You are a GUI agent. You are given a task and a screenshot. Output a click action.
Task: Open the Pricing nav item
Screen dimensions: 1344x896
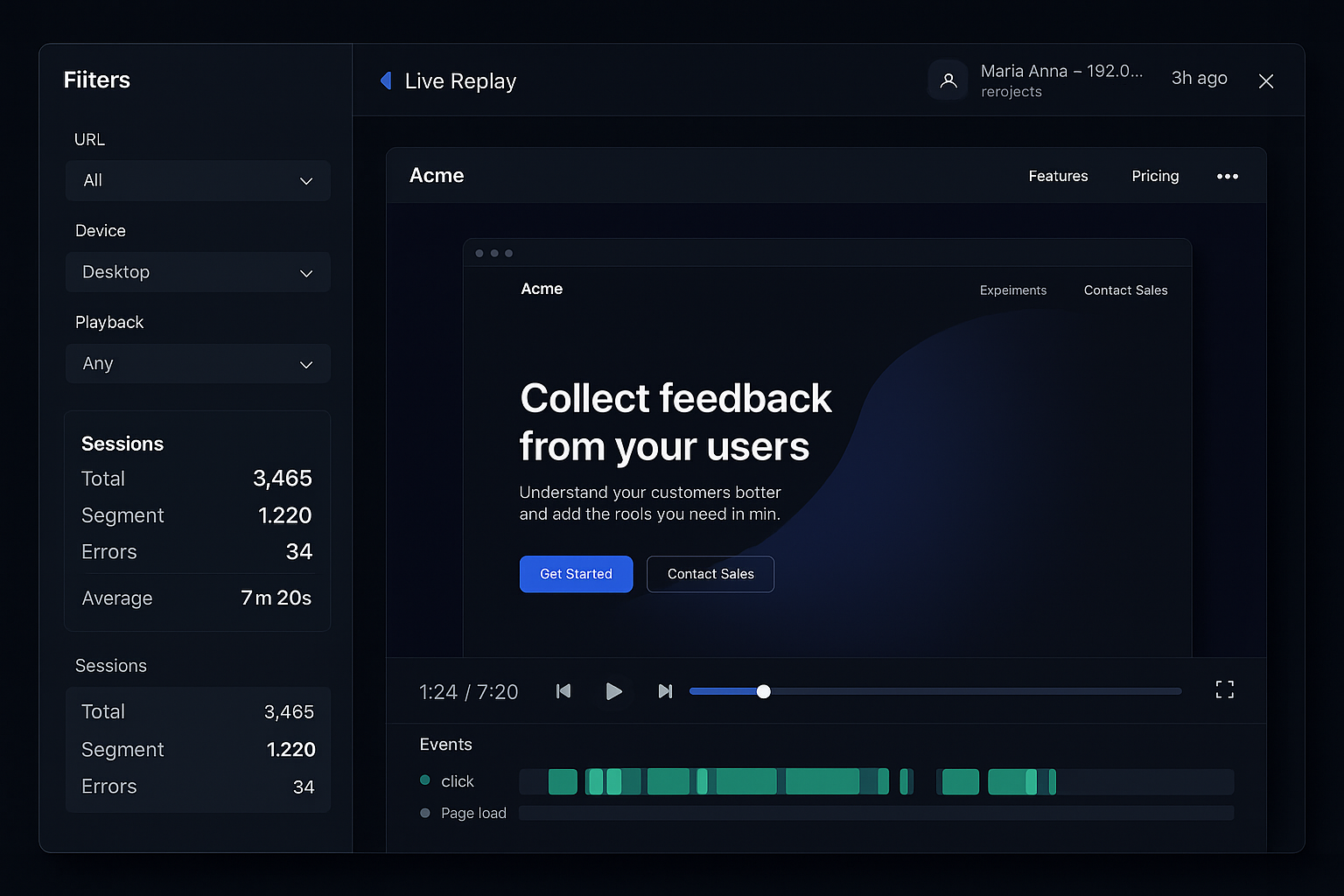[1155, 176]
